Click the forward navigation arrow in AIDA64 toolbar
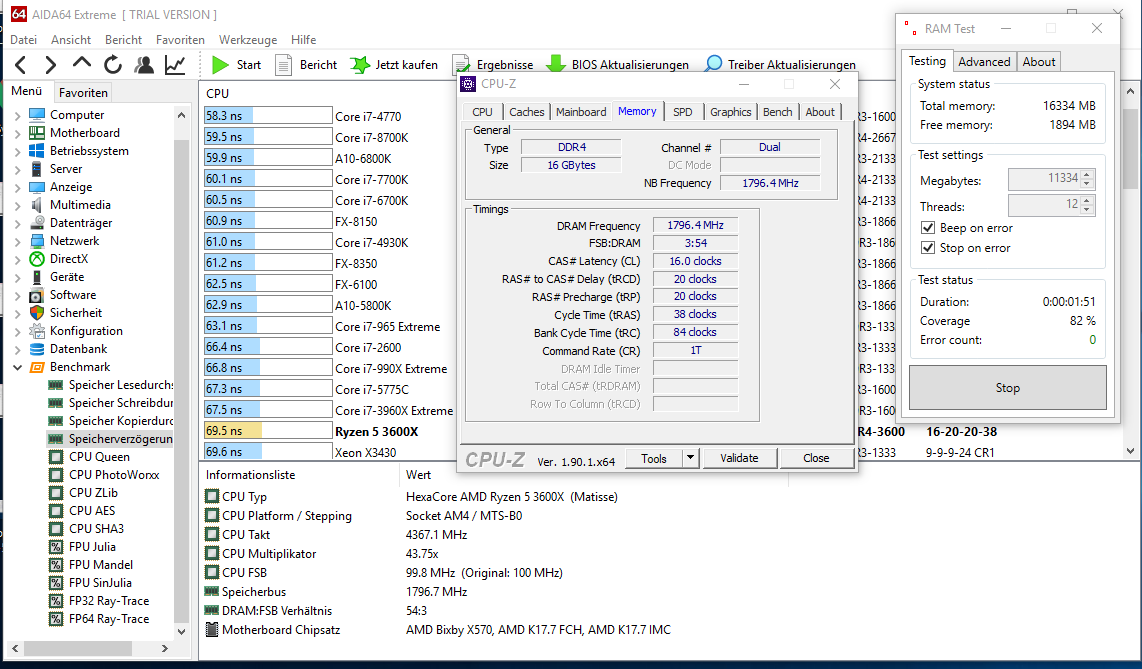The image size is (1142, 669). point(50,65)
